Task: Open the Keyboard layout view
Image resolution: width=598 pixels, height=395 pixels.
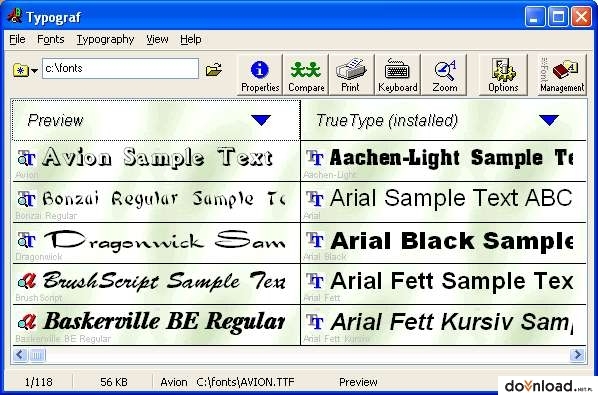Action: point(397,75)
